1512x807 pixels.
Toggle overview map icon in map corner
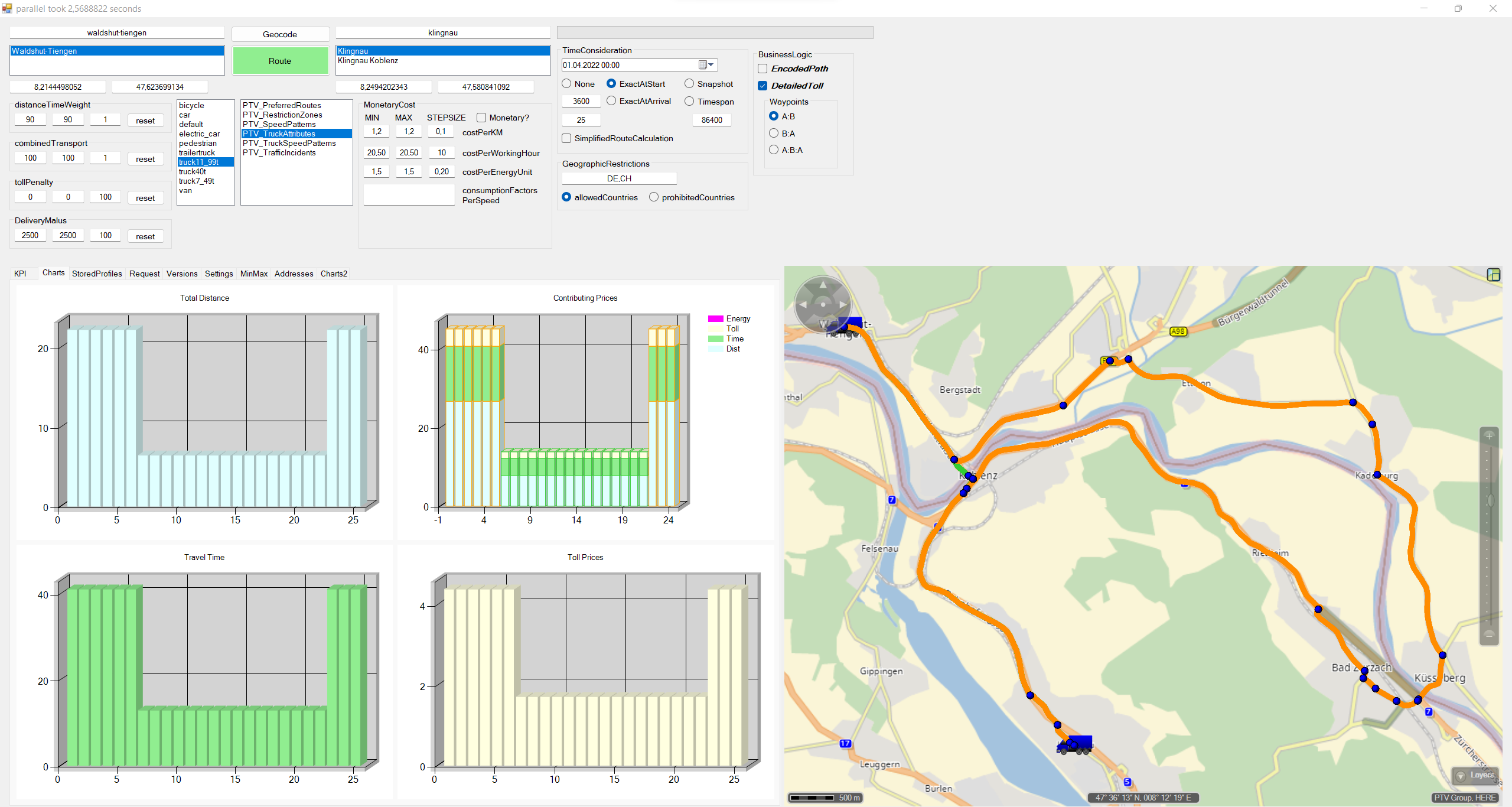(x=1493, y=275)
